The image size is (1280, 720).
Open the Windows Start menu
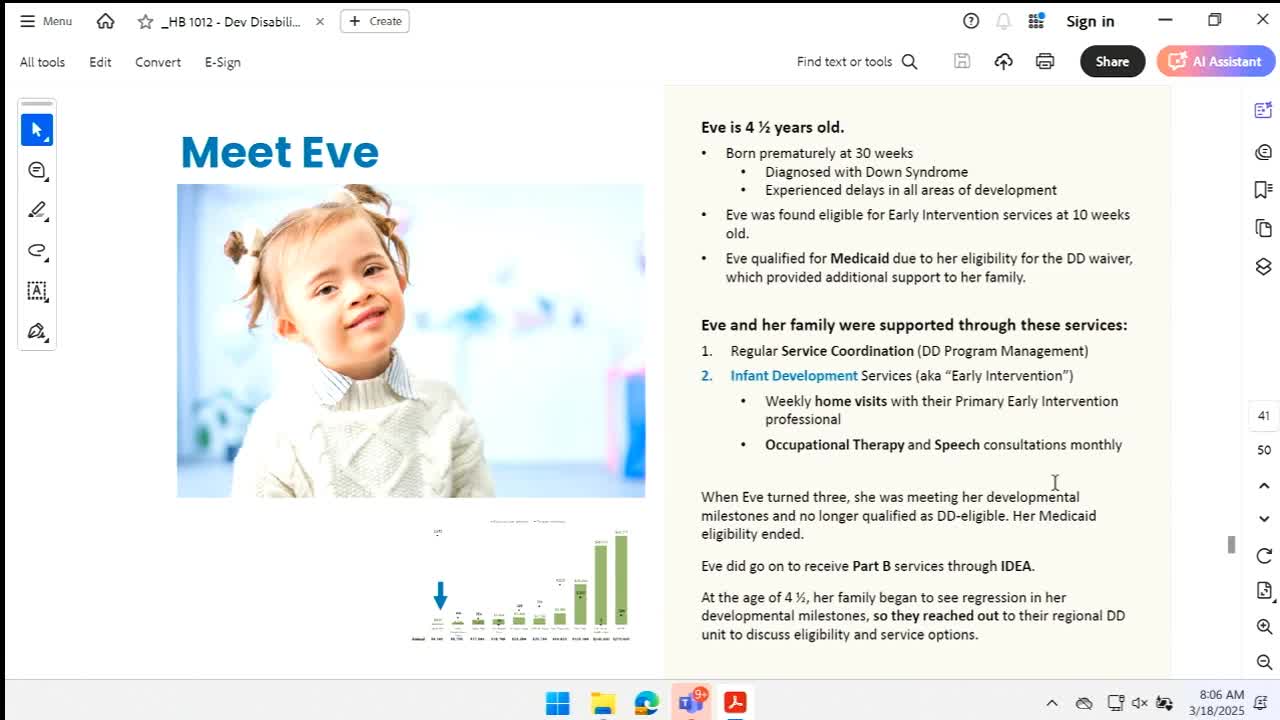coord(558,703)
